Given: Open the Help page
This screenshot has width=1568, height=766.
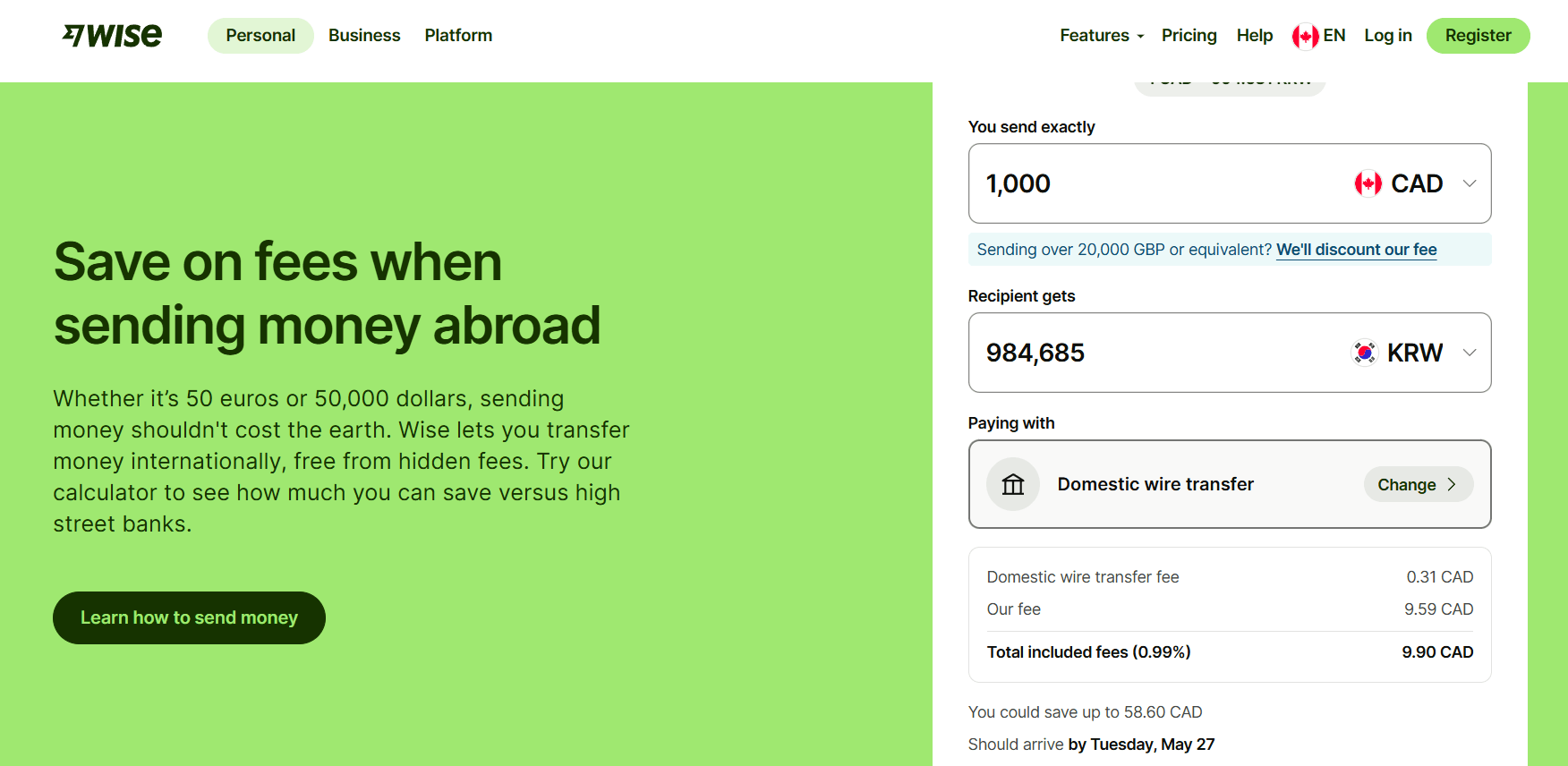Looking at the screenshot, I should [x=1254, y=35].
